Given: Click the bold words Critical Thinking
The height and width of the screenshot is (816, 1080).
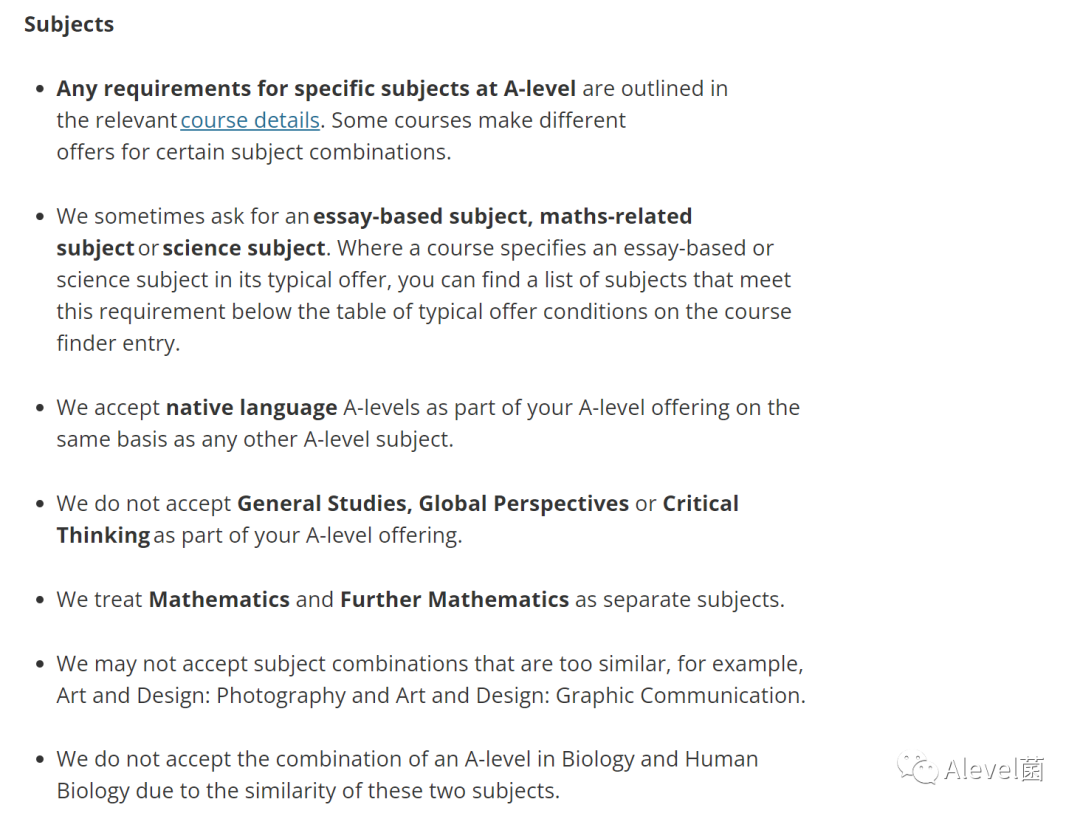Looking at the screenshot, I should coord(700,503).
